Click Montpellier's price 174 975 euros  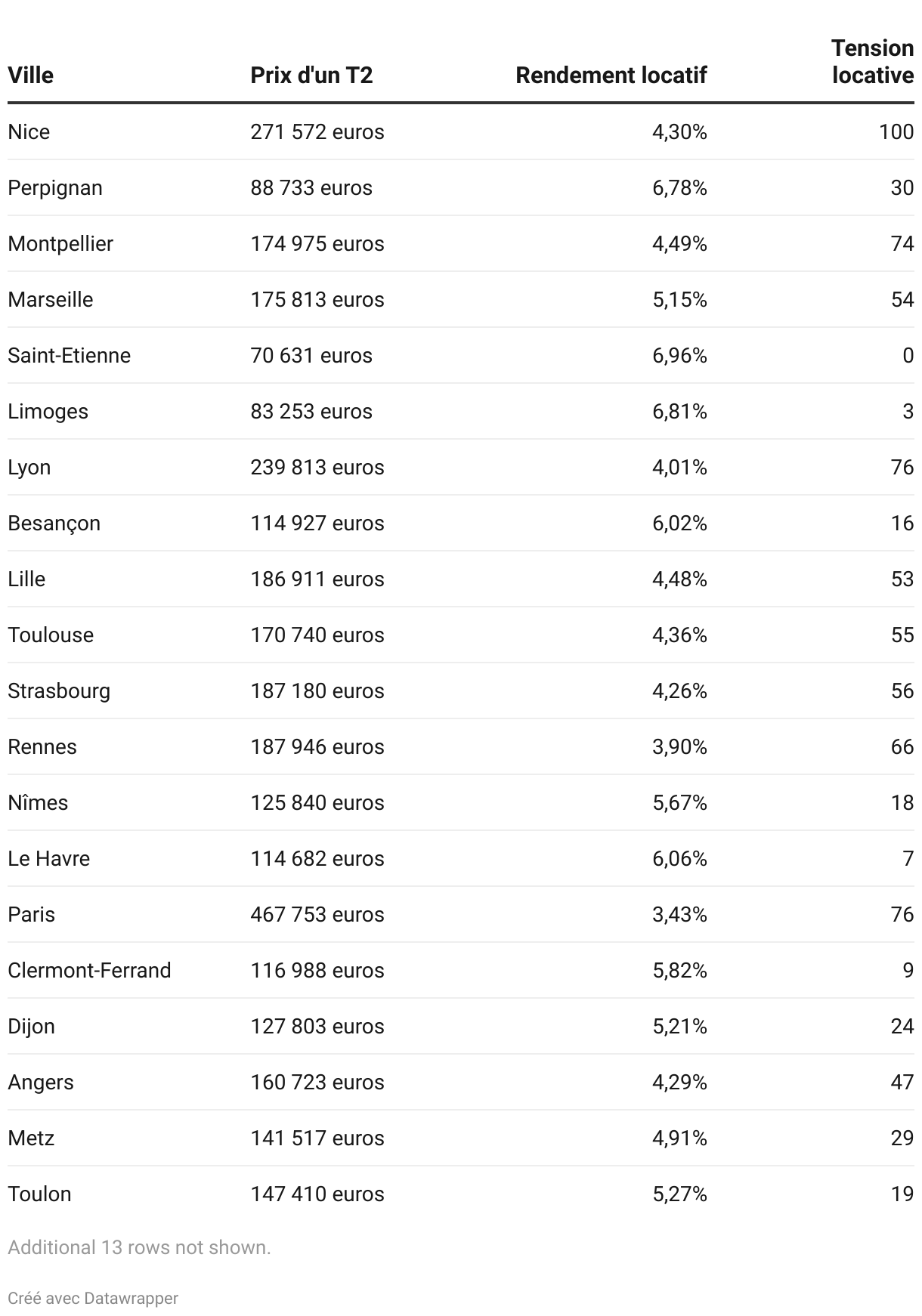pyautogui.click(x=317, y=243)
